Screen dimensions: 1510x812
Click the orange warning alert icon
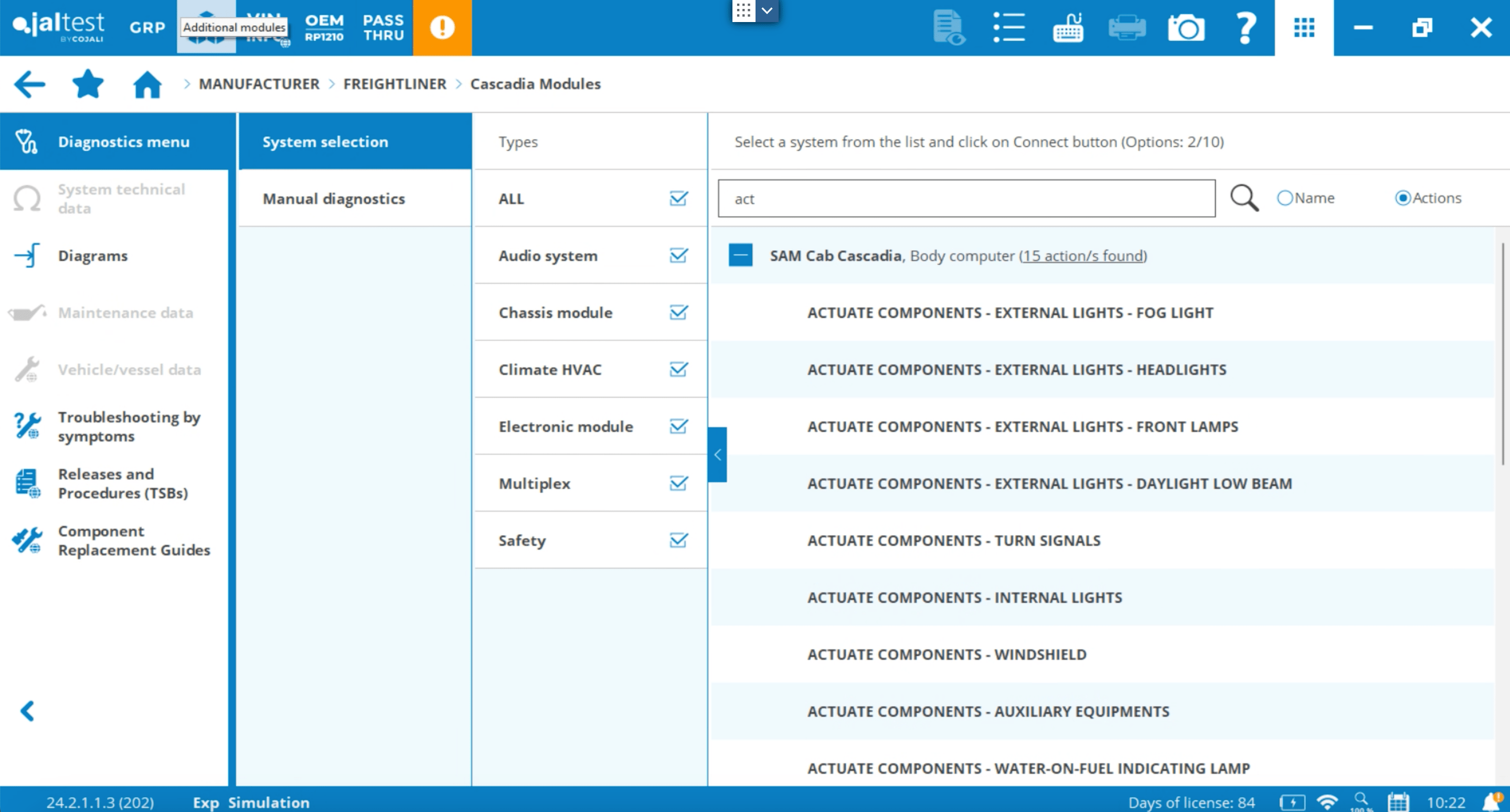click(x=442, y=27)
